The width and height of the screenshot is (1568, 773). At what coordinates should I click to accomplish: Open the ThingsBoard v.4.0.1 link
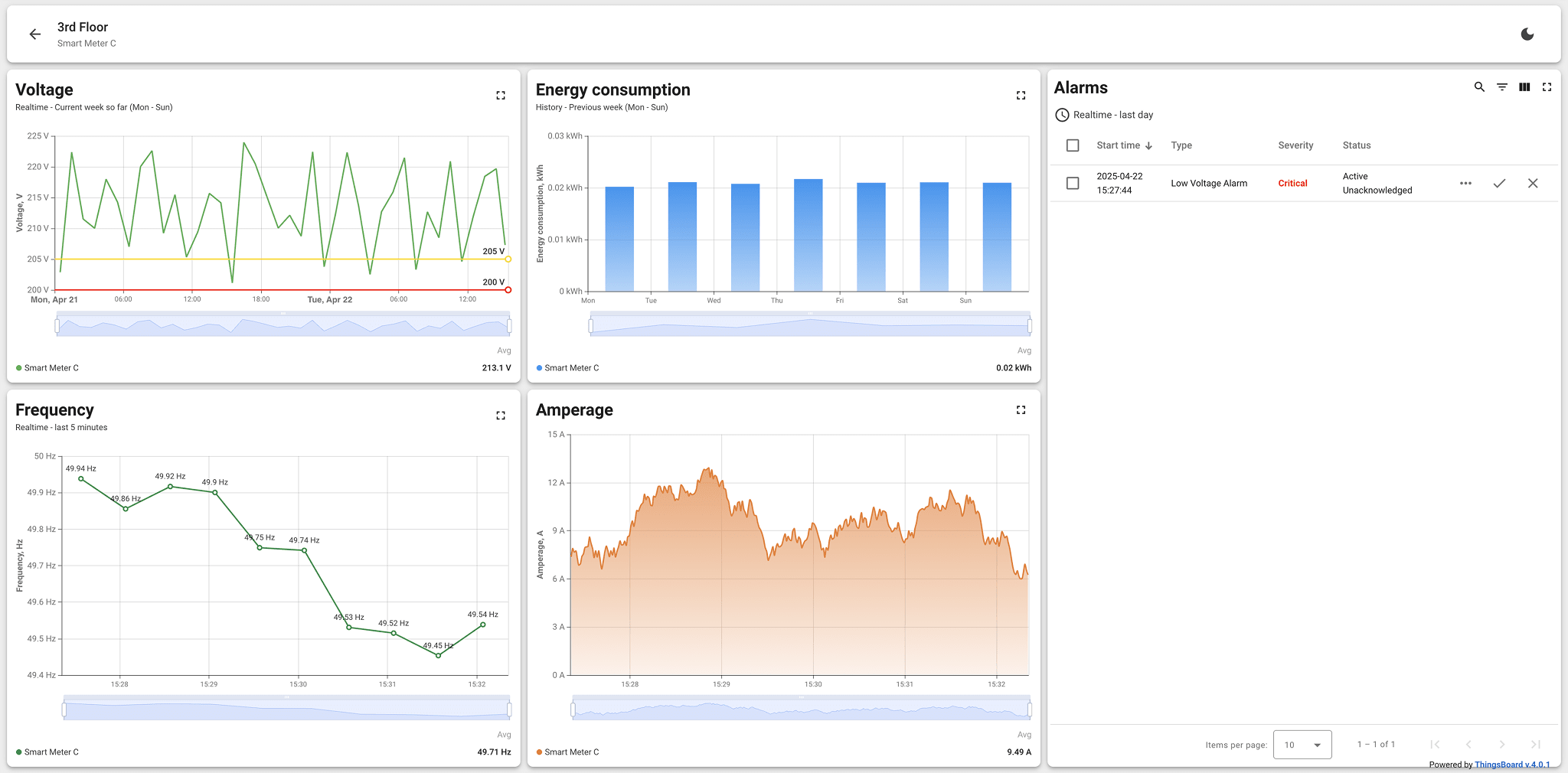tap(1512, 765)
